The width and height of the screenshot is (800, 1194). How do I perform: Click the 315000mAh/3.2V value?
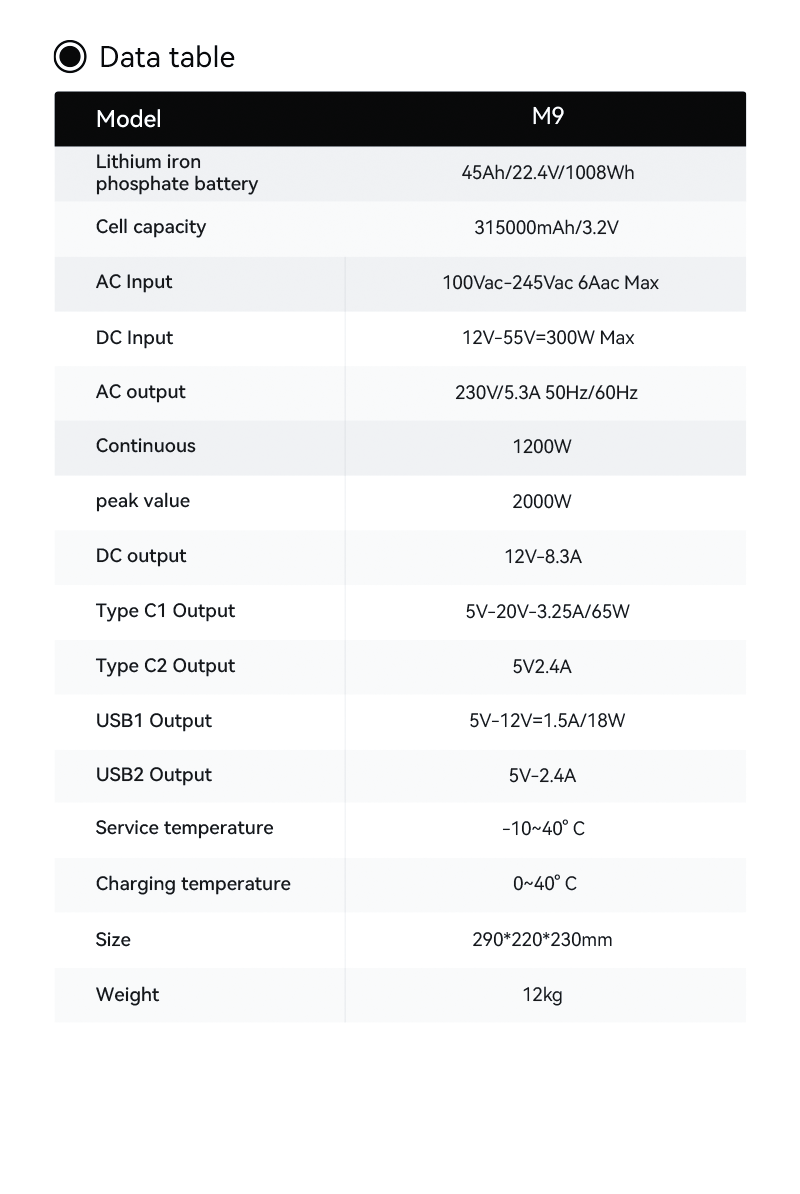point(546,228)
